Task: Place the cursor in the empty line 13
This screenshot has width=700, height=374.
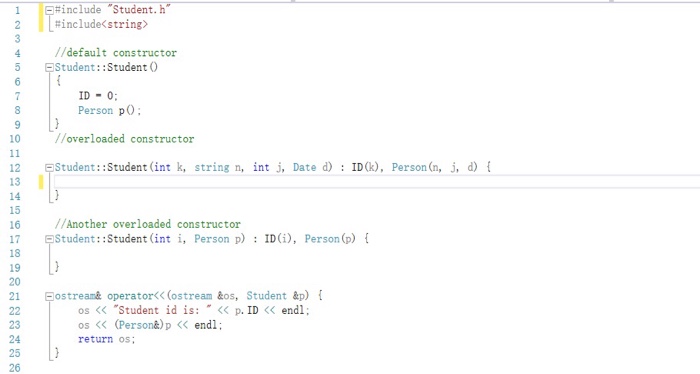Action: tap(377, 182)
